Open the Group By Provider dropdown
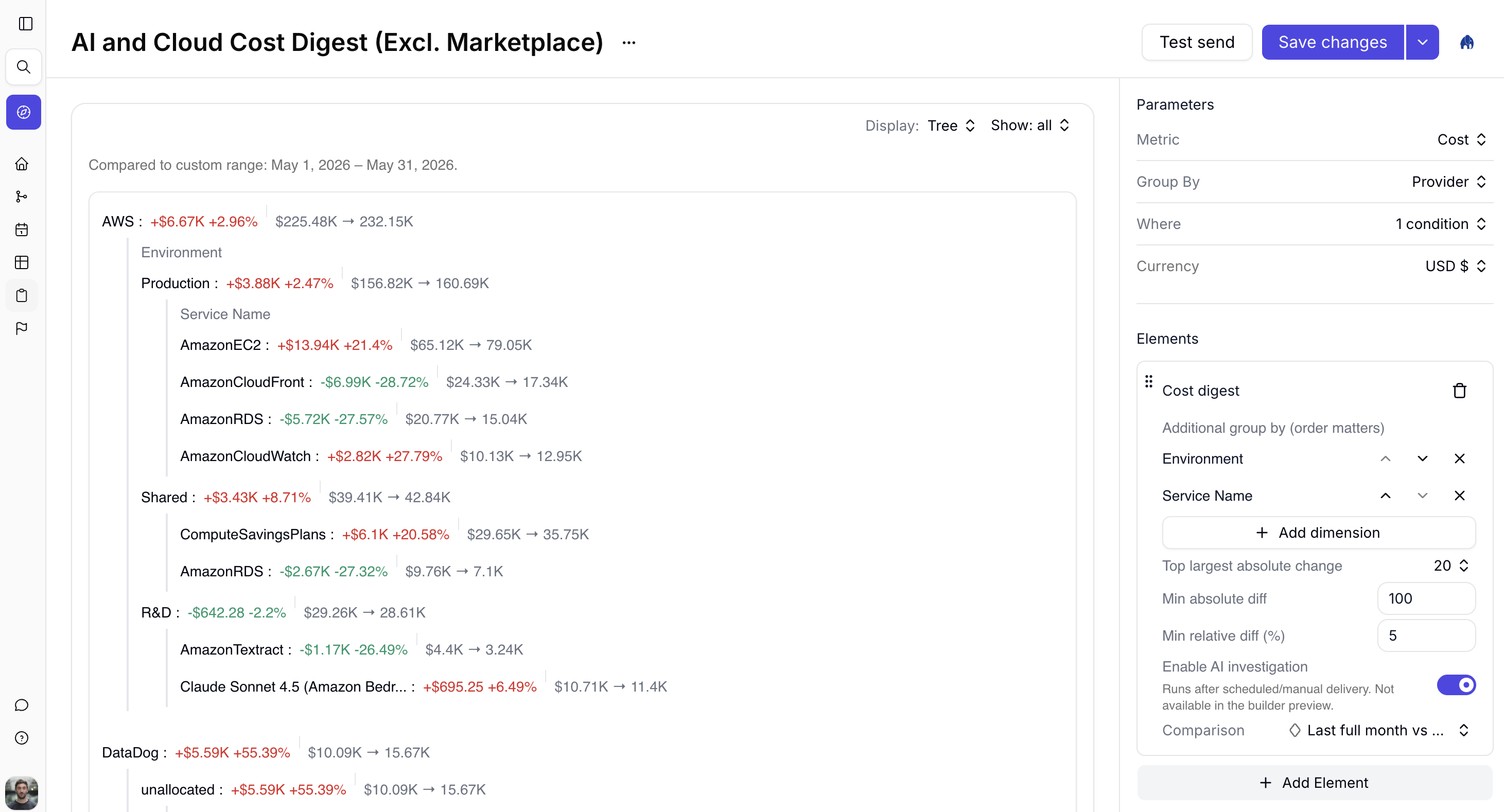This screenshot has width=1504, height=812. [1448, 182]
